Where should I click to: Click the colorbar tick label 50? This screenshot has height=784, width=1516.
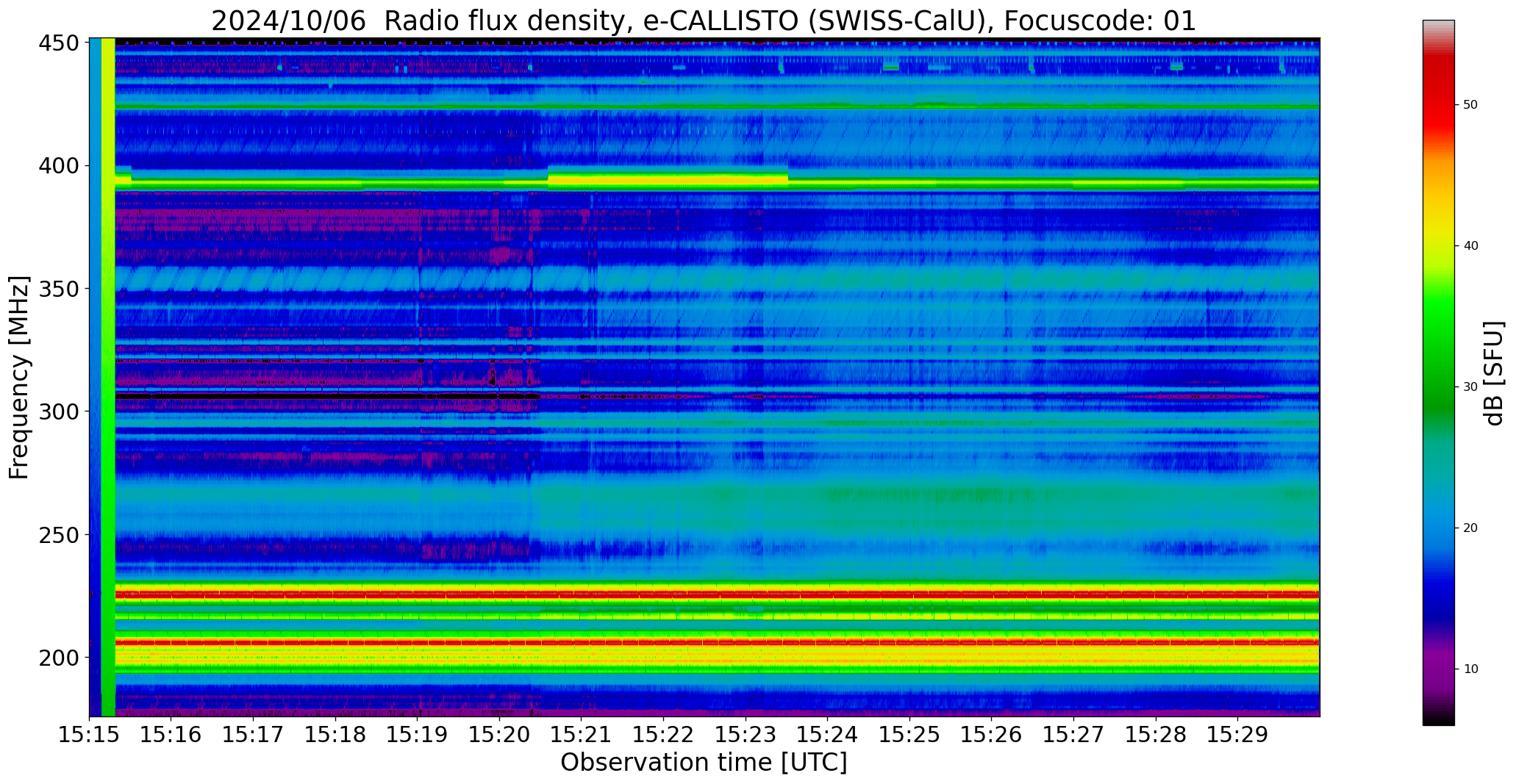[x=1470, y=105]
